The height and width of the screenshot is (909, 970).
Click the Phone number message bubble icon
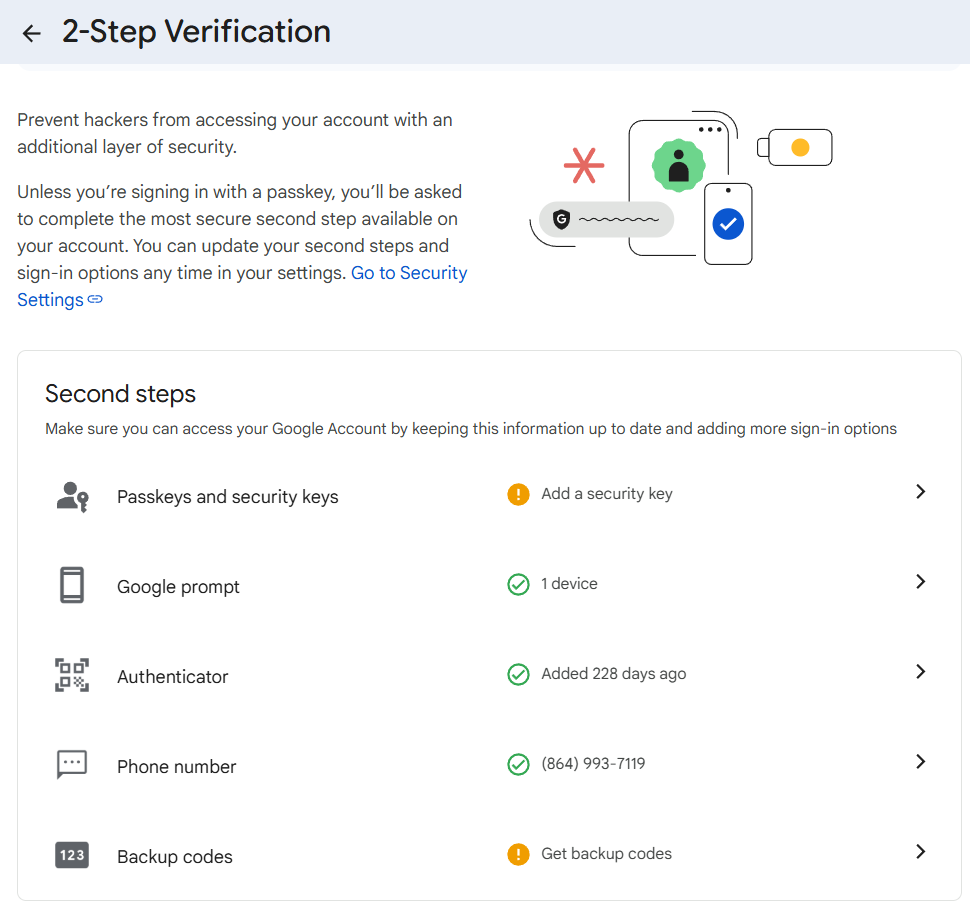(x=72, y=765)
